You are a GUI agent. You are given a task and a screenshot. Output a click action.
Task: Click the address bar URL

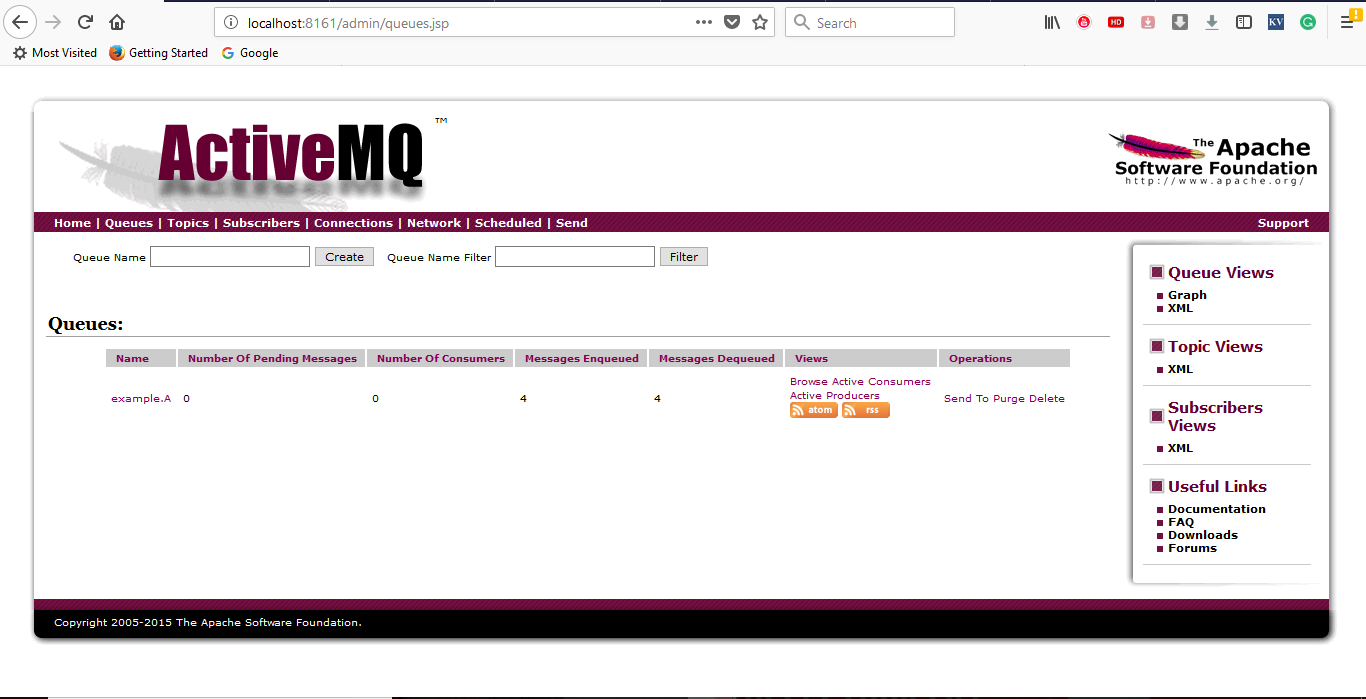pyautogui.click(x=348, y=22)
